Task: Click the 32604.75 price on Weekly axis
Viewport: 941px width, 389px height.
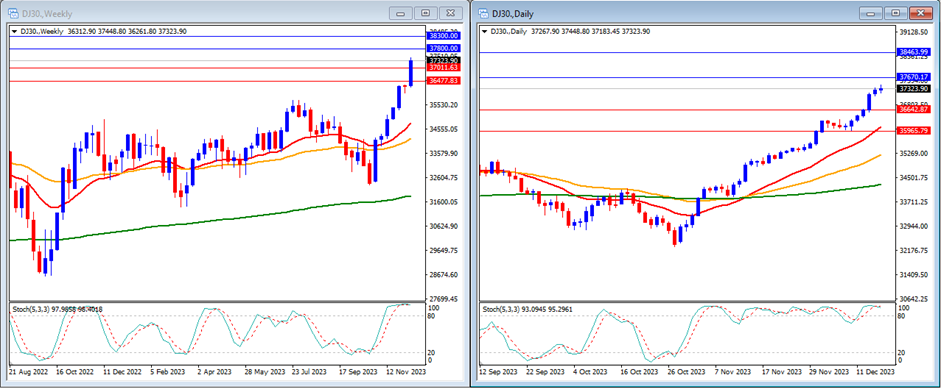Action: pos(443,178)
